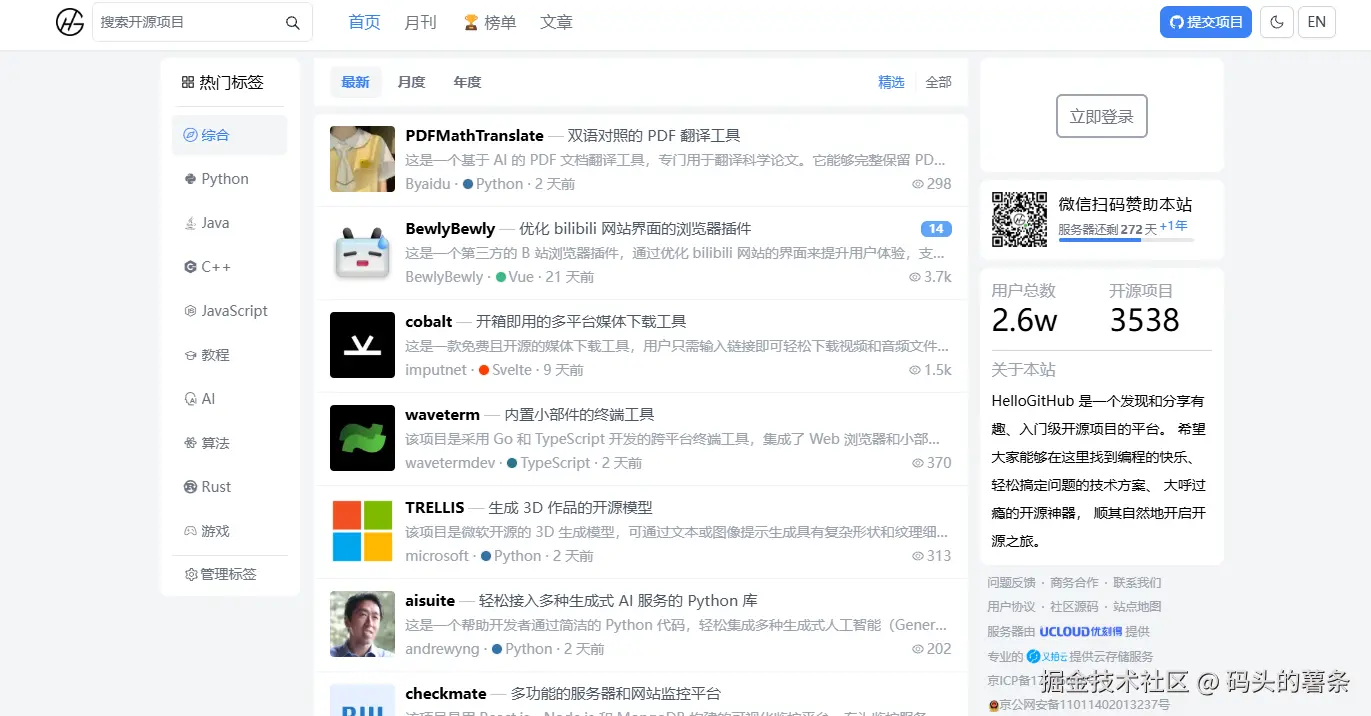
Task: Click the HelloGitHub logo icon
Action: click(x=70, y=22)
